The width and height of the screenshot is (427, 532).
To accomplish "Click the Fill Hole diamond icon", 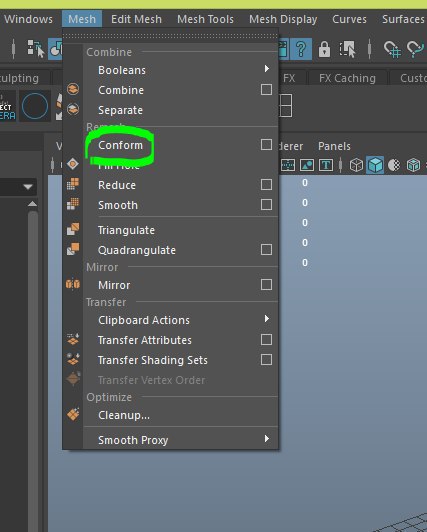I will (x=73, y=164).
